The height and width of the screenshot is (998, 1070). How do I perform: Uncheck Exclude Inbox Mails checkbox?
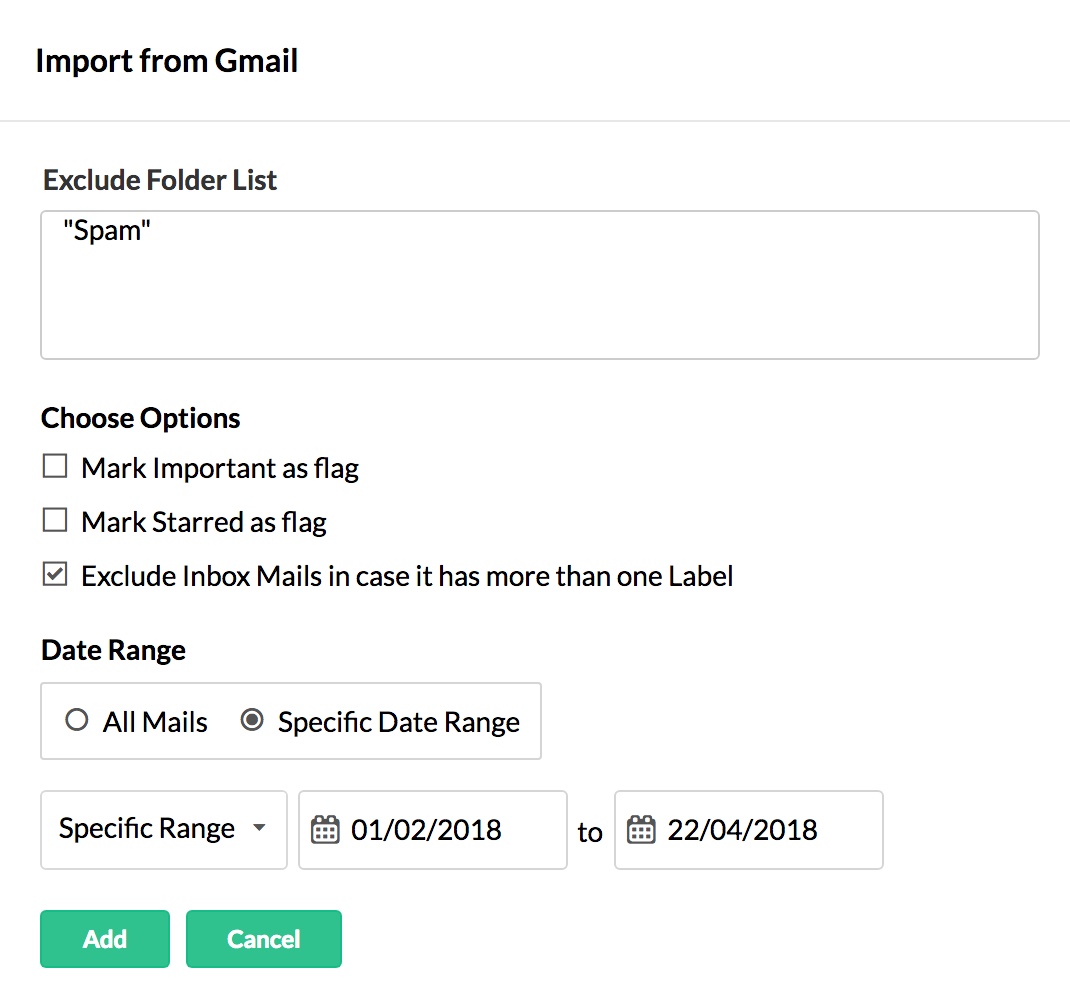tap(55, 575)
